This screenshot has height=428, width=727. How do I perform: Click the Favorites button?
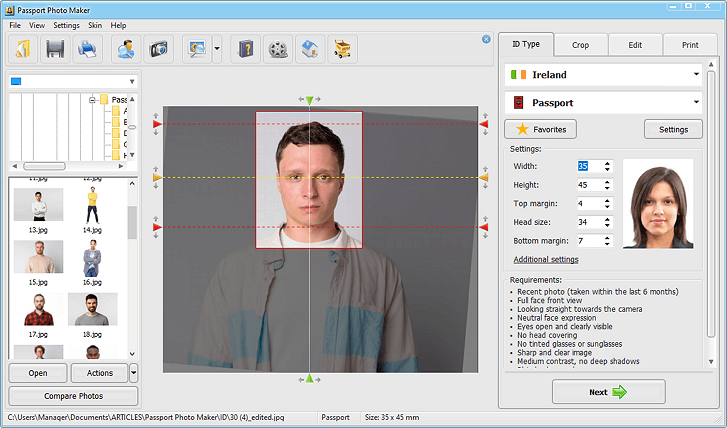point(541,129)
